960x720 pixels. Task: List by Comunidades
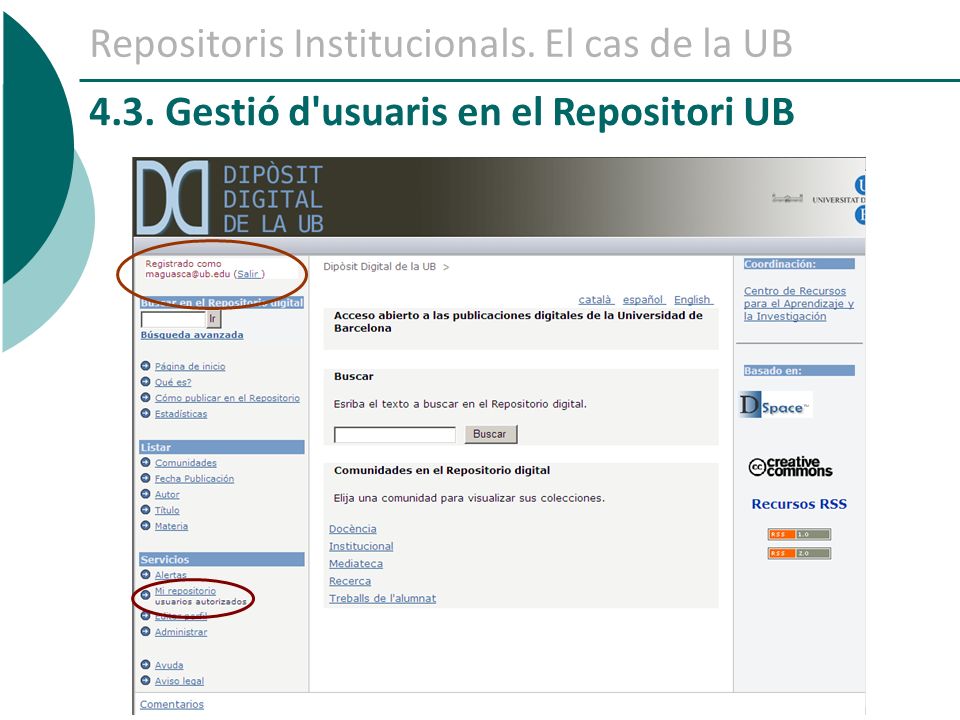186,463
